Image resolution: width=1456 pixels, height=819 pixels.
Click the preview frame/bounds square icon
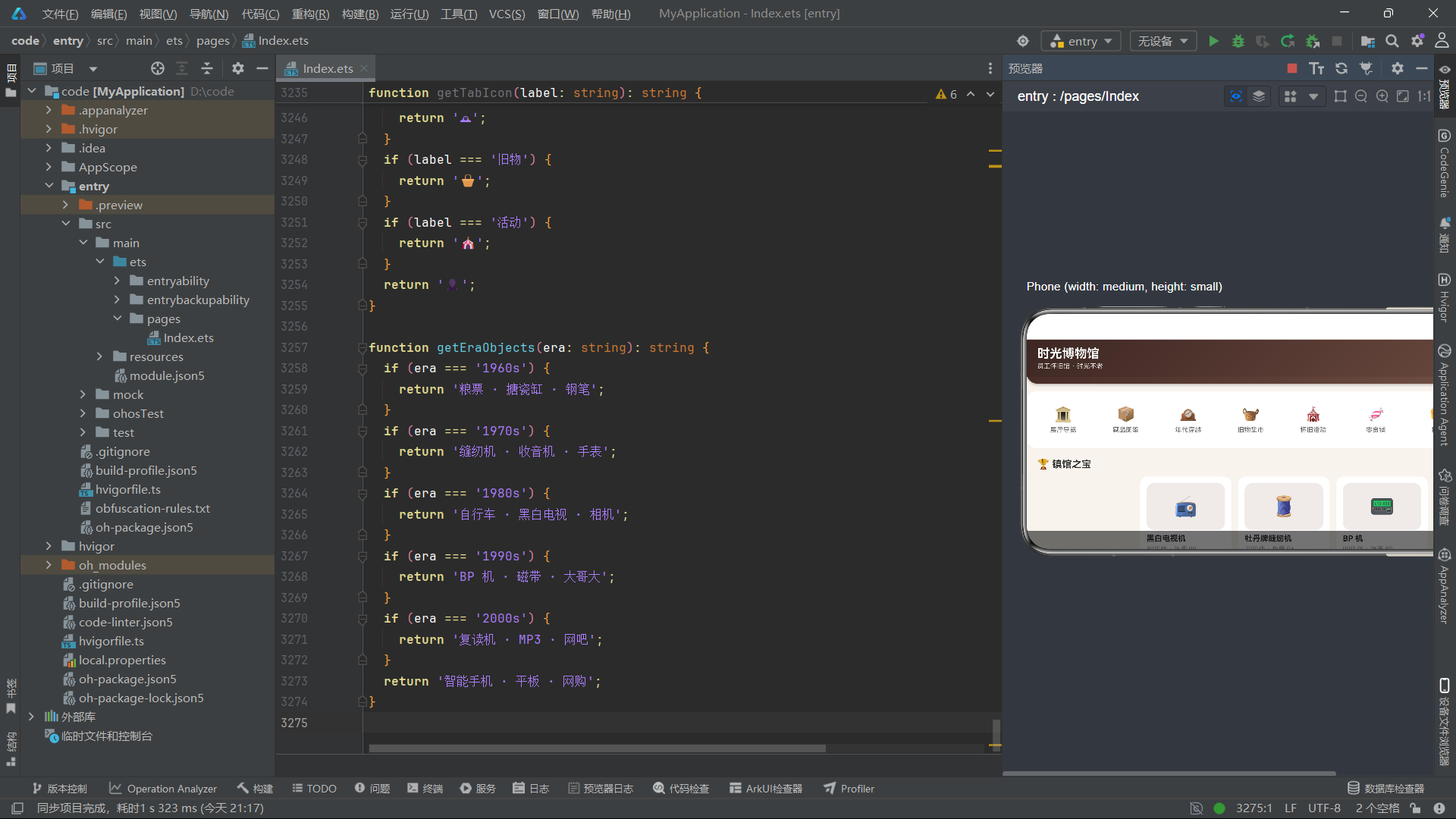tap(1341, 96)
